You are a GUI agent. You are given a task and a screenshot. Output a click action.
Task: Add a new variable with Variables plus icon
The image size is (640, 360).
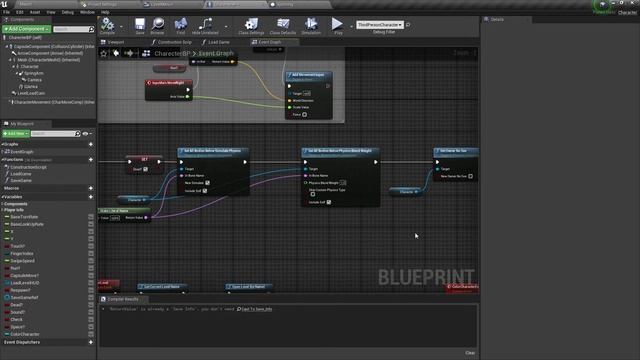91,197
